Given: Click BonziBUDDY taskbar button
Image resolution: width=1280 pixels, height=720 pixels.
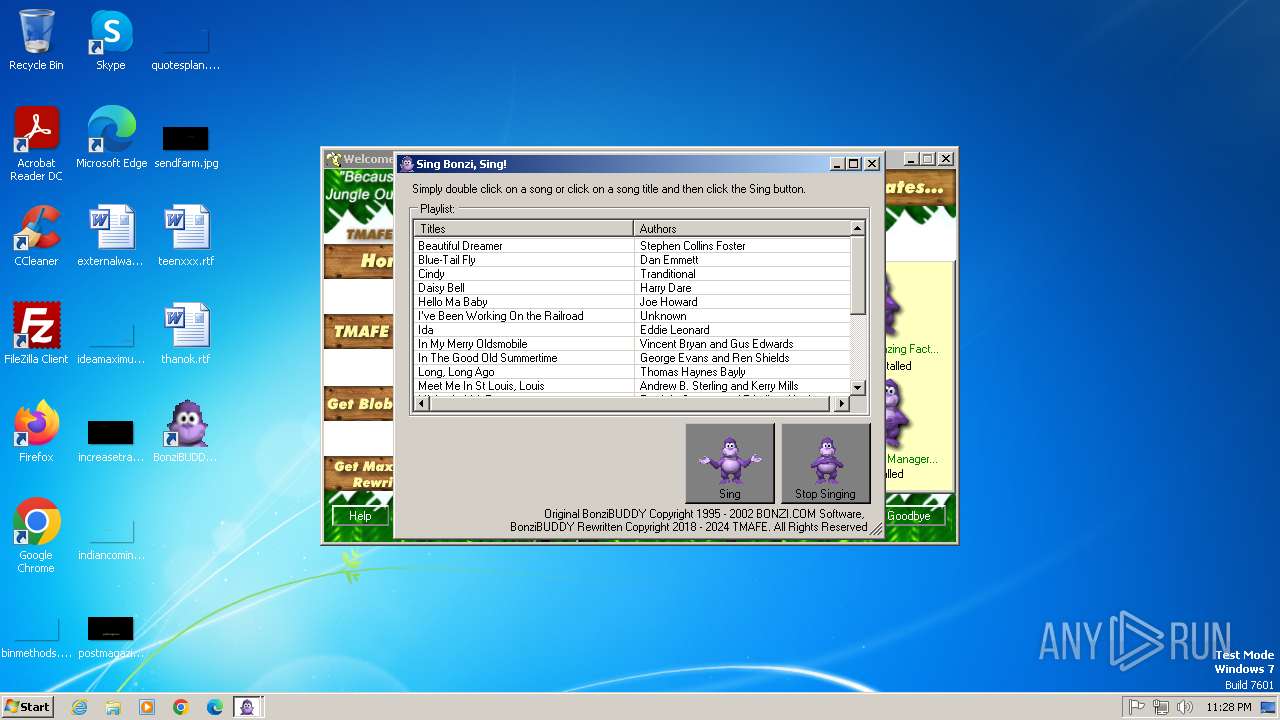Looking at the screenshot, I should [x=248, y=707].
